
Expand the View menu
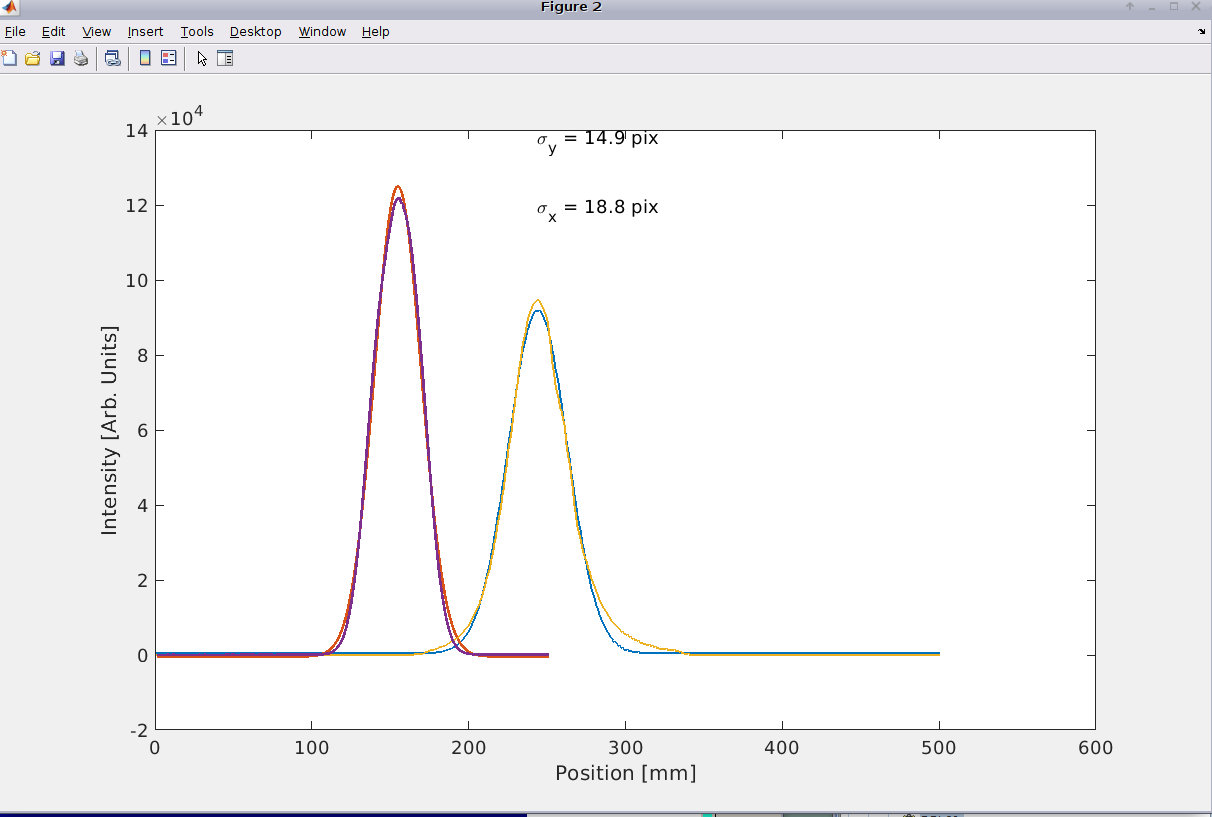point(97,32)
